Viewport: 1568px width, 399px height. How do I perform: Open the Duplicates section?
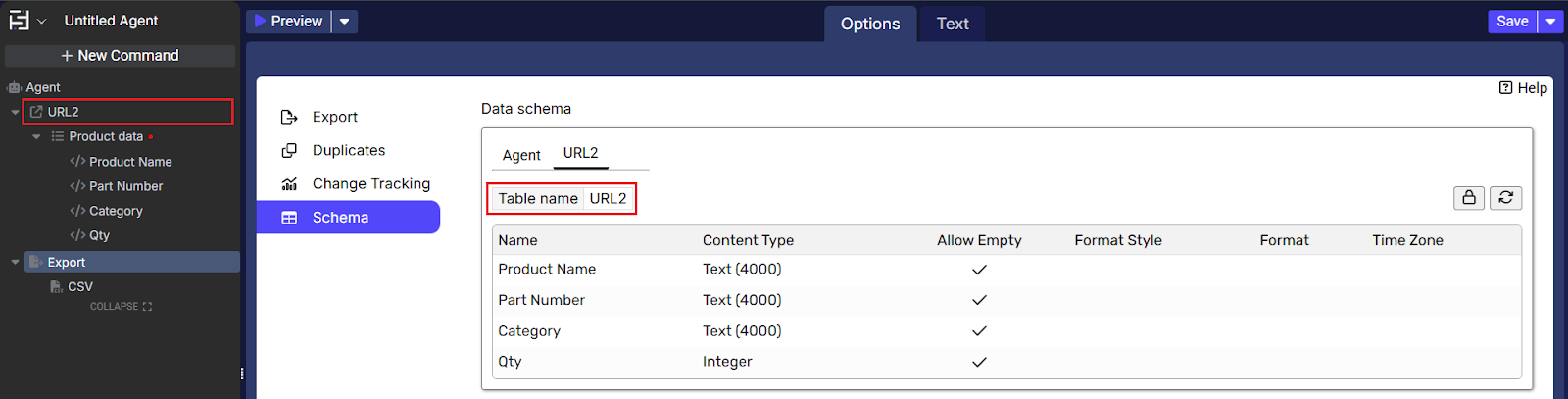coord(348,150)
